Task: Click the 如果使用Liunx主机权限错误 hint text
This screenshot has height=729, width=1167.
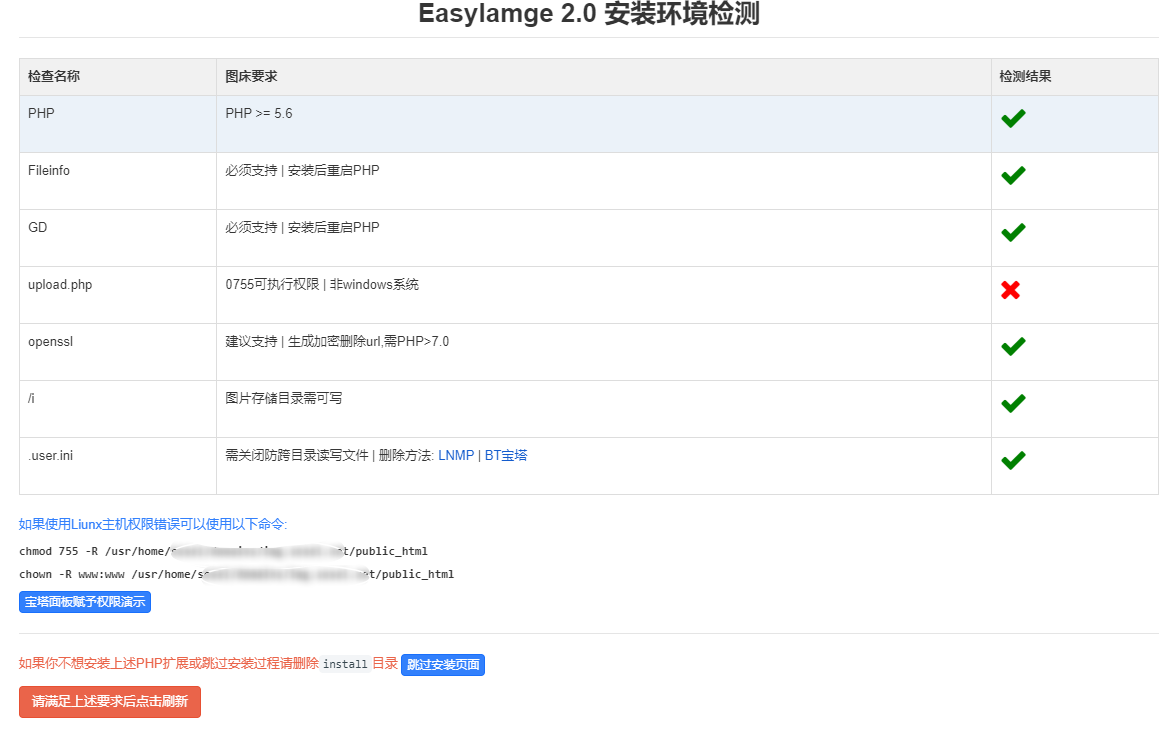Action: [x=153, y=524]
